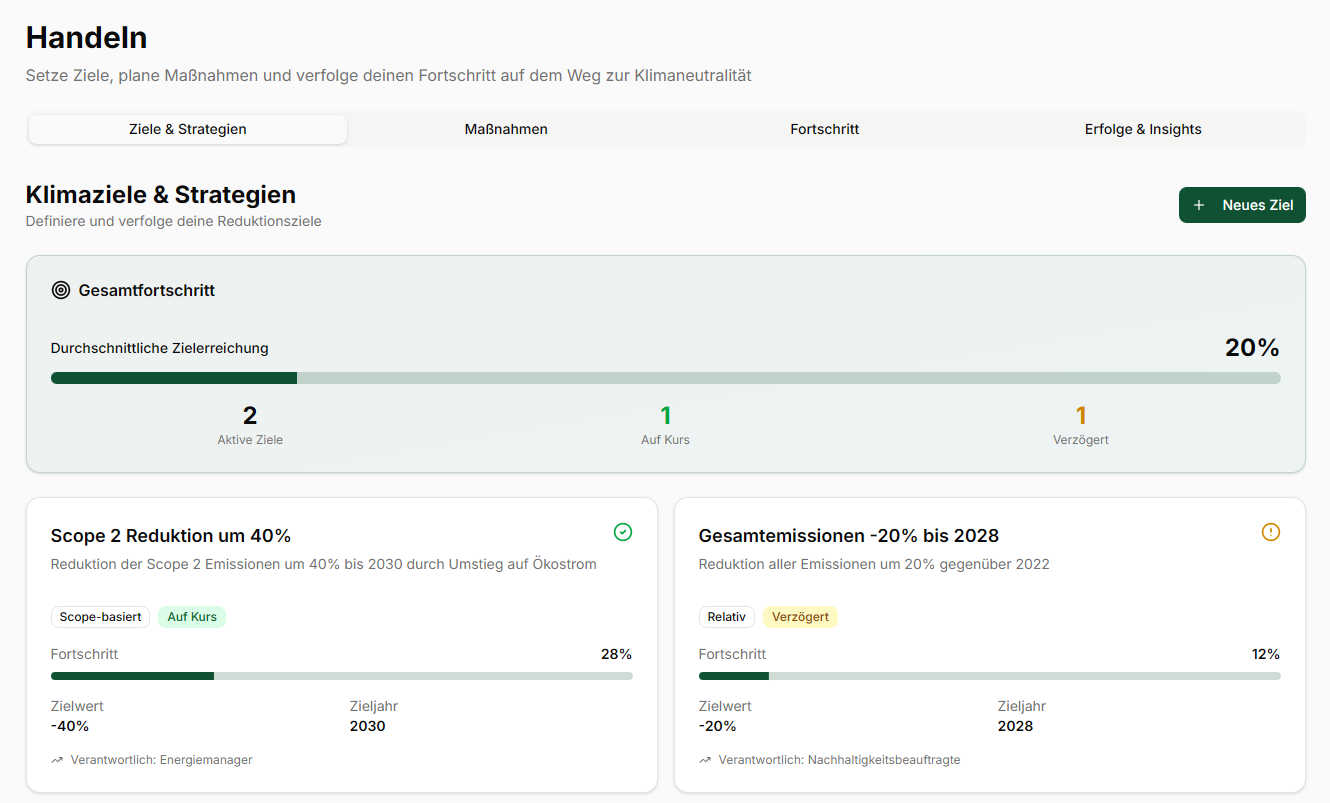Click the plus icon in Neues Ziel button
The width and height of the screenshot is (1330, 803).
click(x=1199, y=205)
